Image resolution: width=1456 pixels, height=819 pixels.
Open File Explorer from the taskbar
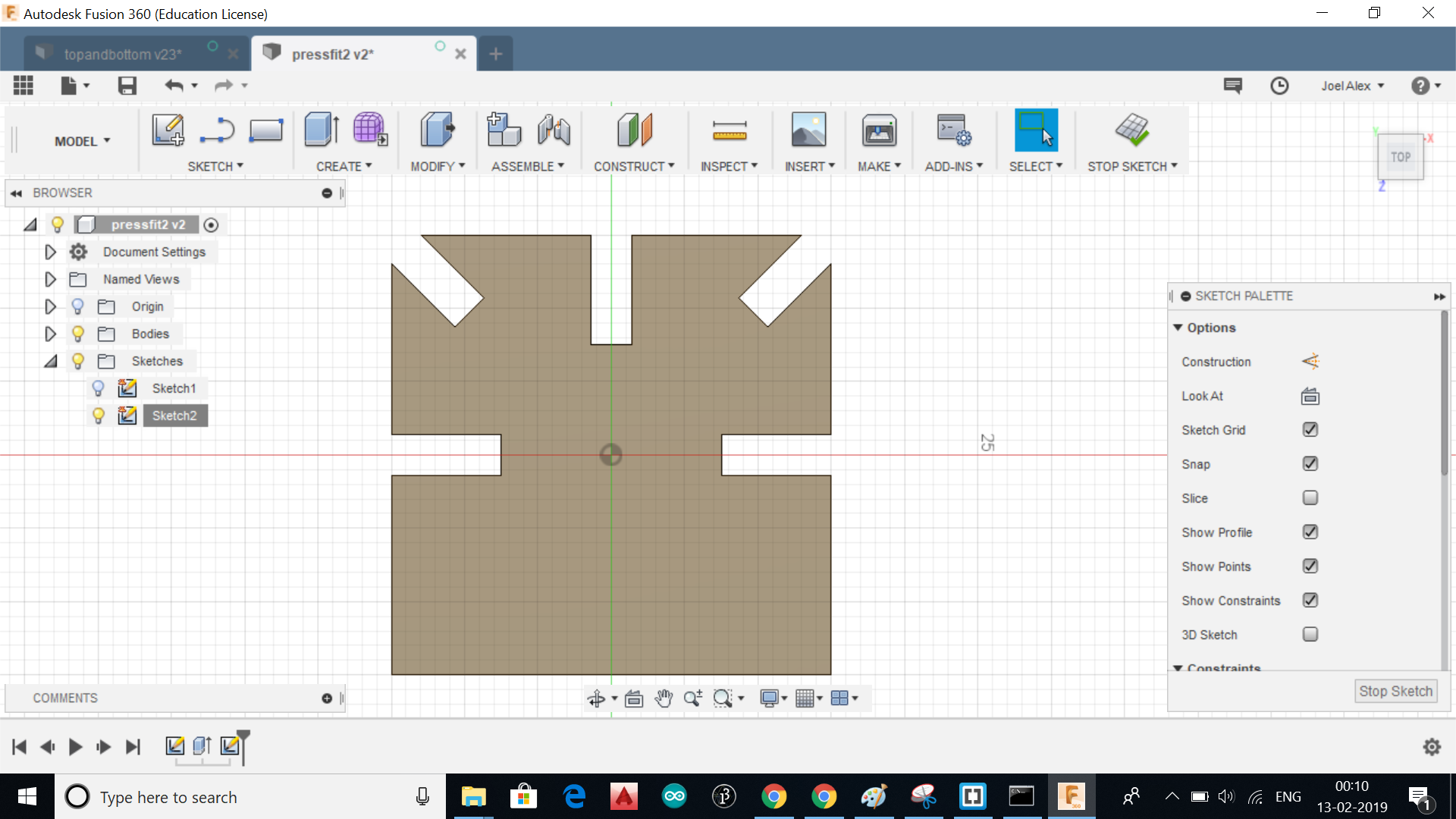pos(473,796)
